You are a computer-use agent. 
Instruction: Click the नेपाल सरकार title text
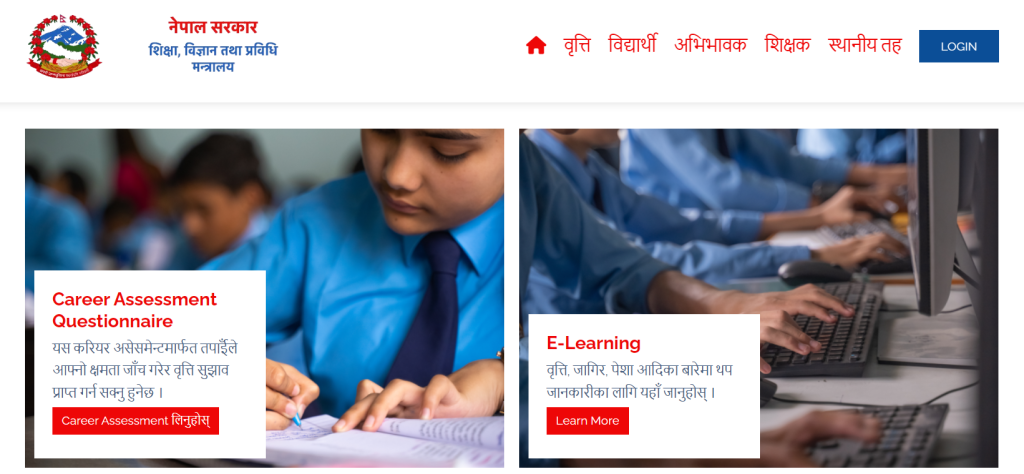(213, 27)
